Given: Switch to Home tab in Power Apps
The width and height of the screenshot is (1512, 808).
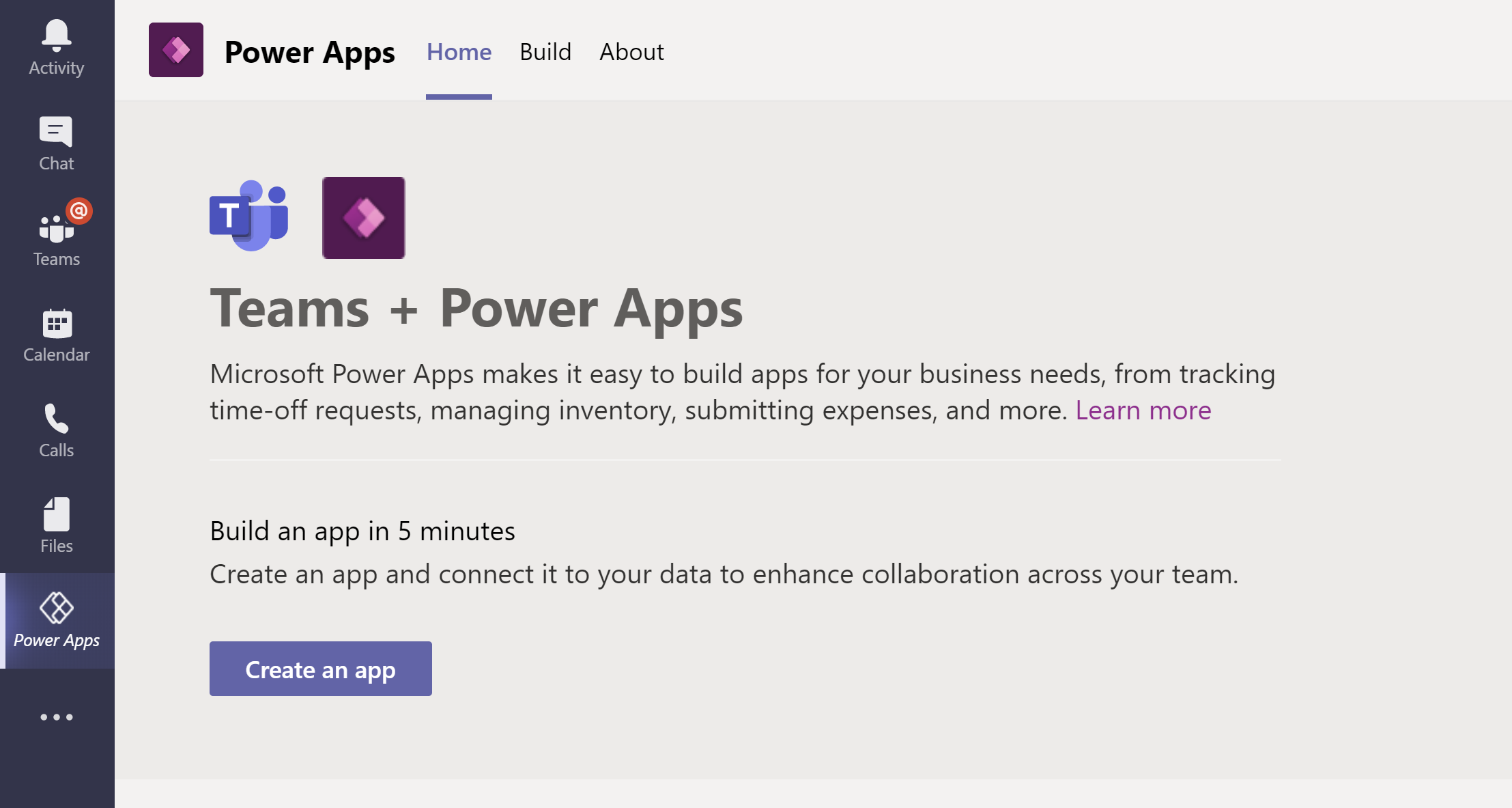Looking at the screenshot, I should 458,52.
